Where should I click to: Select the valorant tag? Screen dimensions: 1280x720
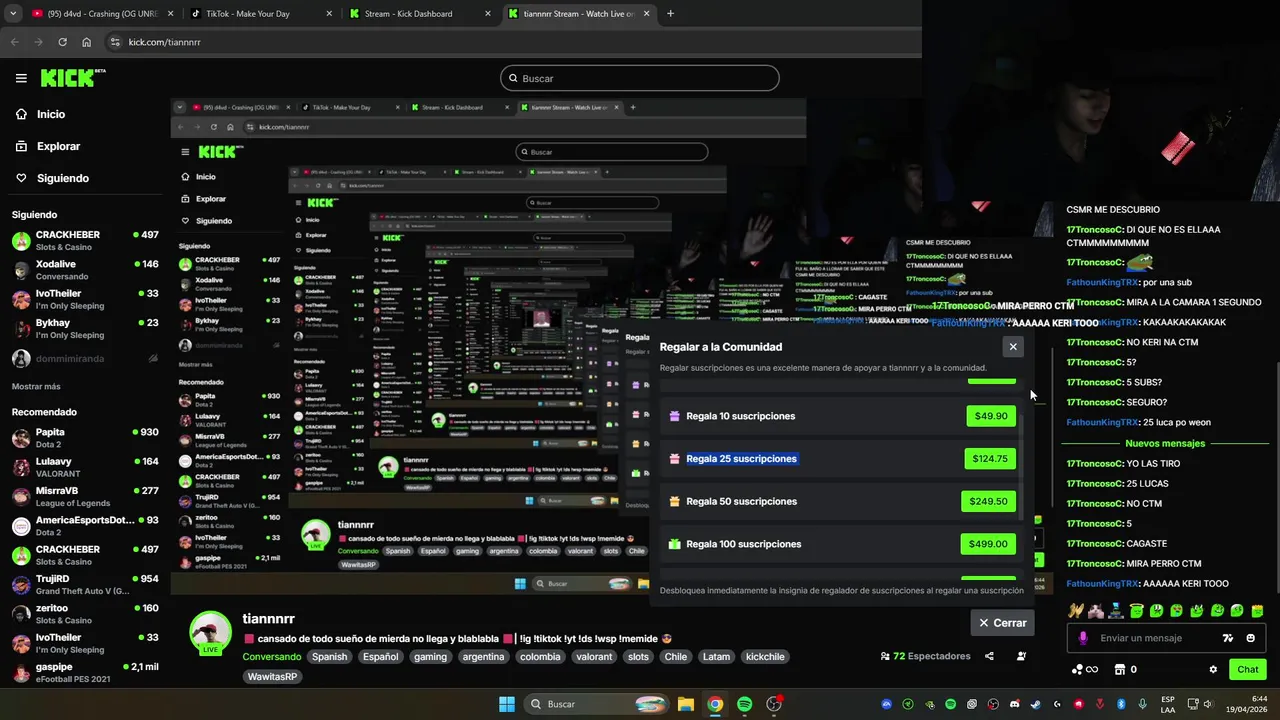[x=594, y=657]
